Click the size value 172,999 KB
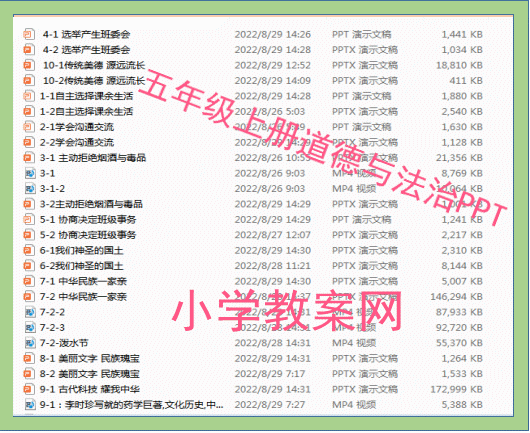 click(x=457, y=389)
